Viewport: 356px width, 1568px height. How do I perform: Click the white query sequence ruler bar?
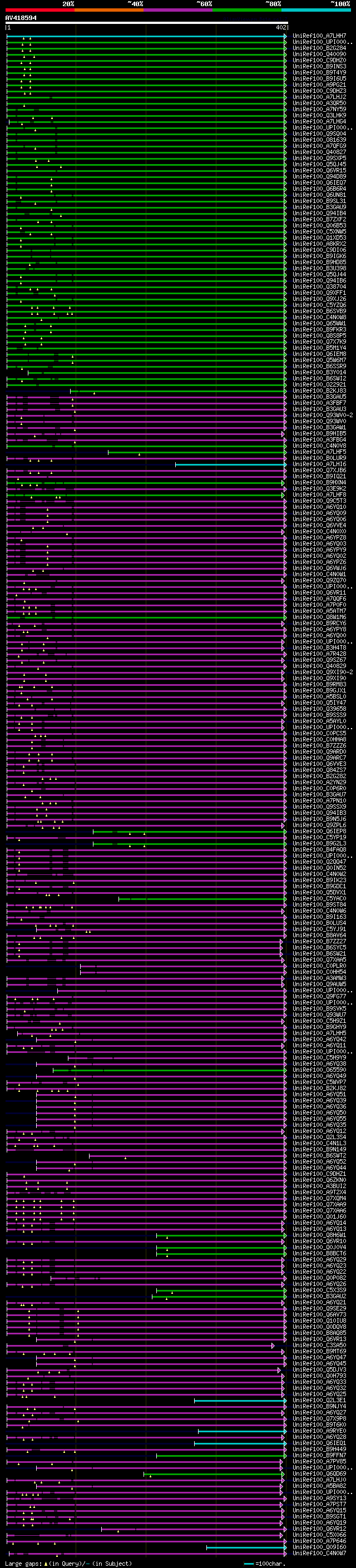[x=147, y=23]
